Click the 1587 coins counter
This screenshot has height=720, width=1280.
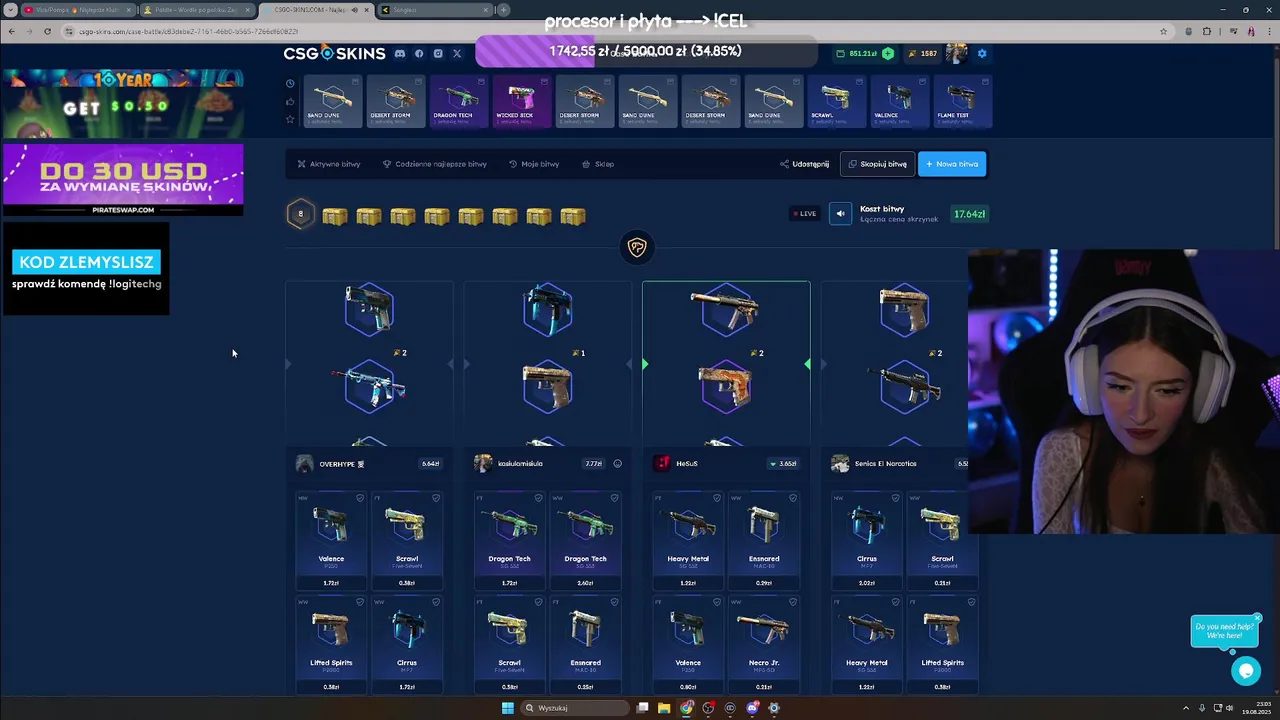pos(923,53)
